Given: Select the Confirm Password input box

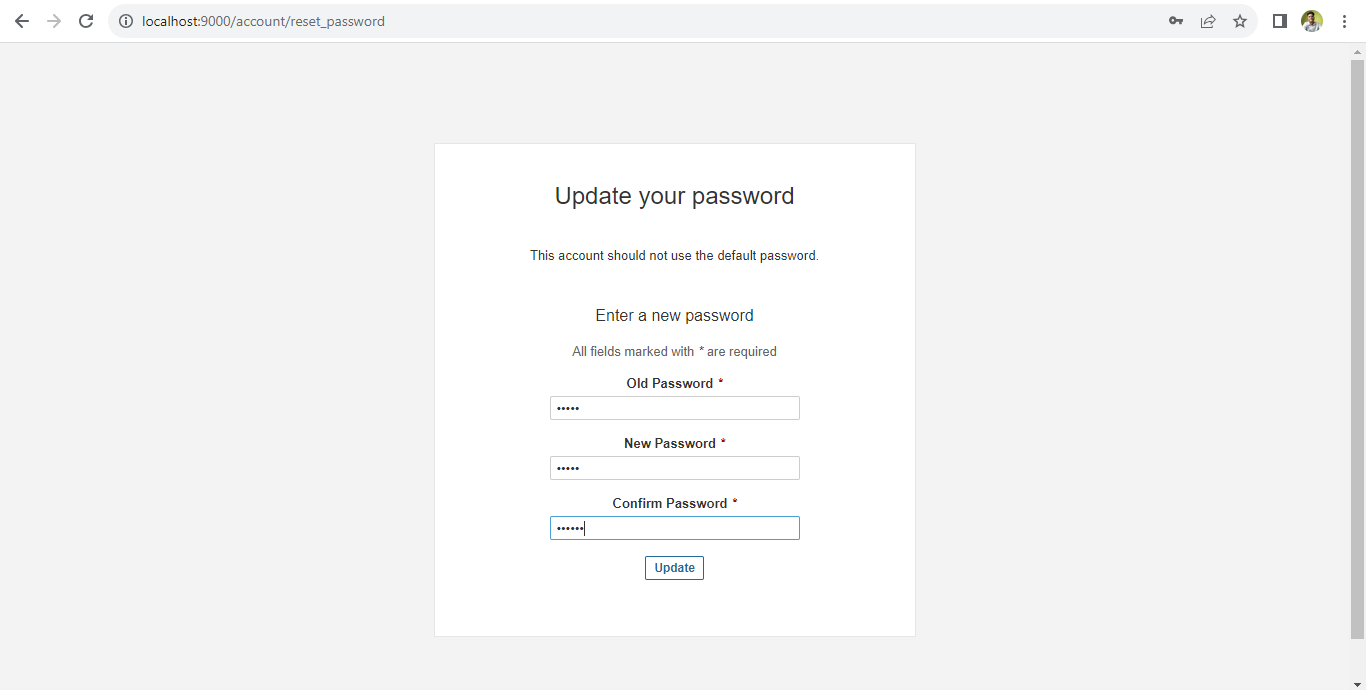Looking at the screenshot, I should click(x=675, y=528).
